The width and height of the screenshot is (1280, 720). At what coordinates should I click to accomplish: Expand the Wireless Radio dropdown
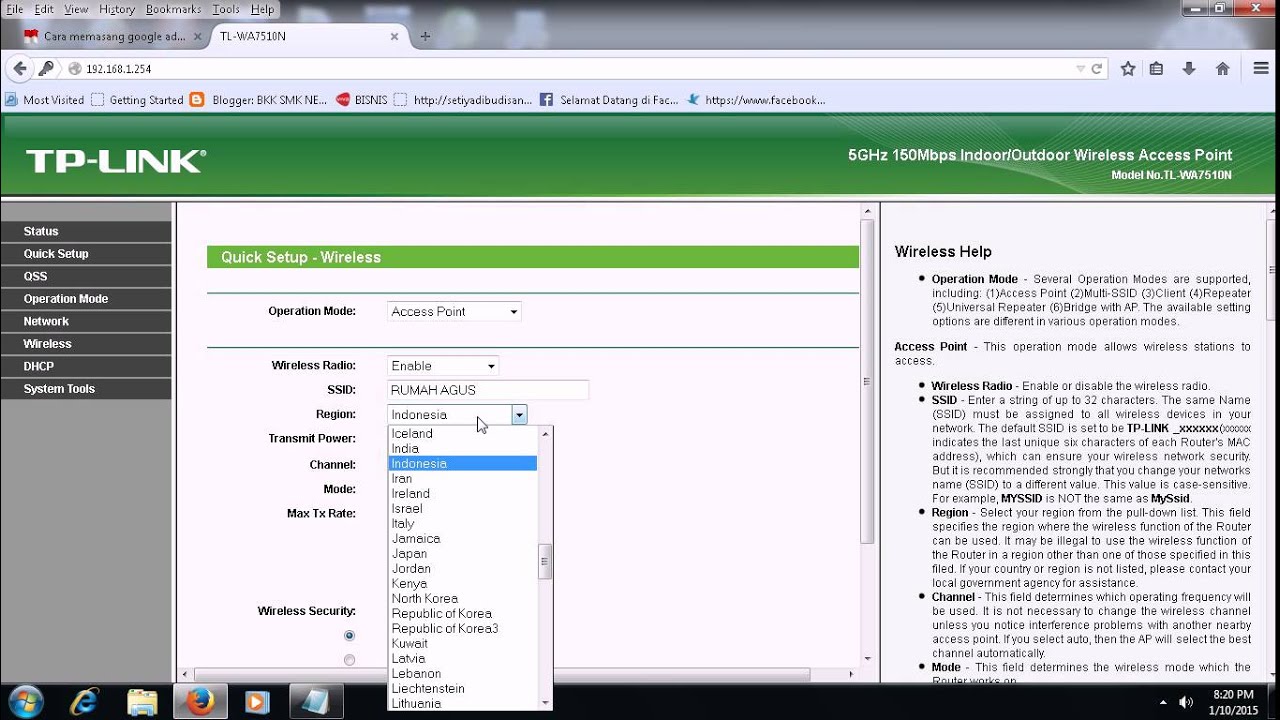coord(442,366)
